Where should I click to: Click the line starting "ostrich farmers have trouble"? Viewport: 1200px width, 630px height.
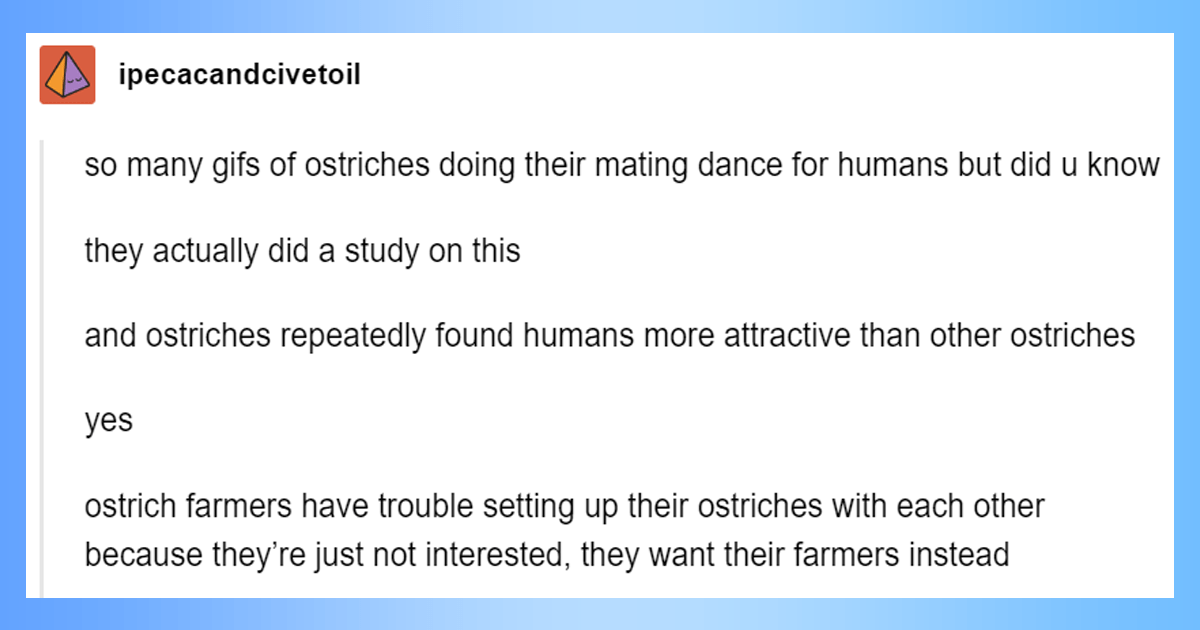tap(564, 506)
